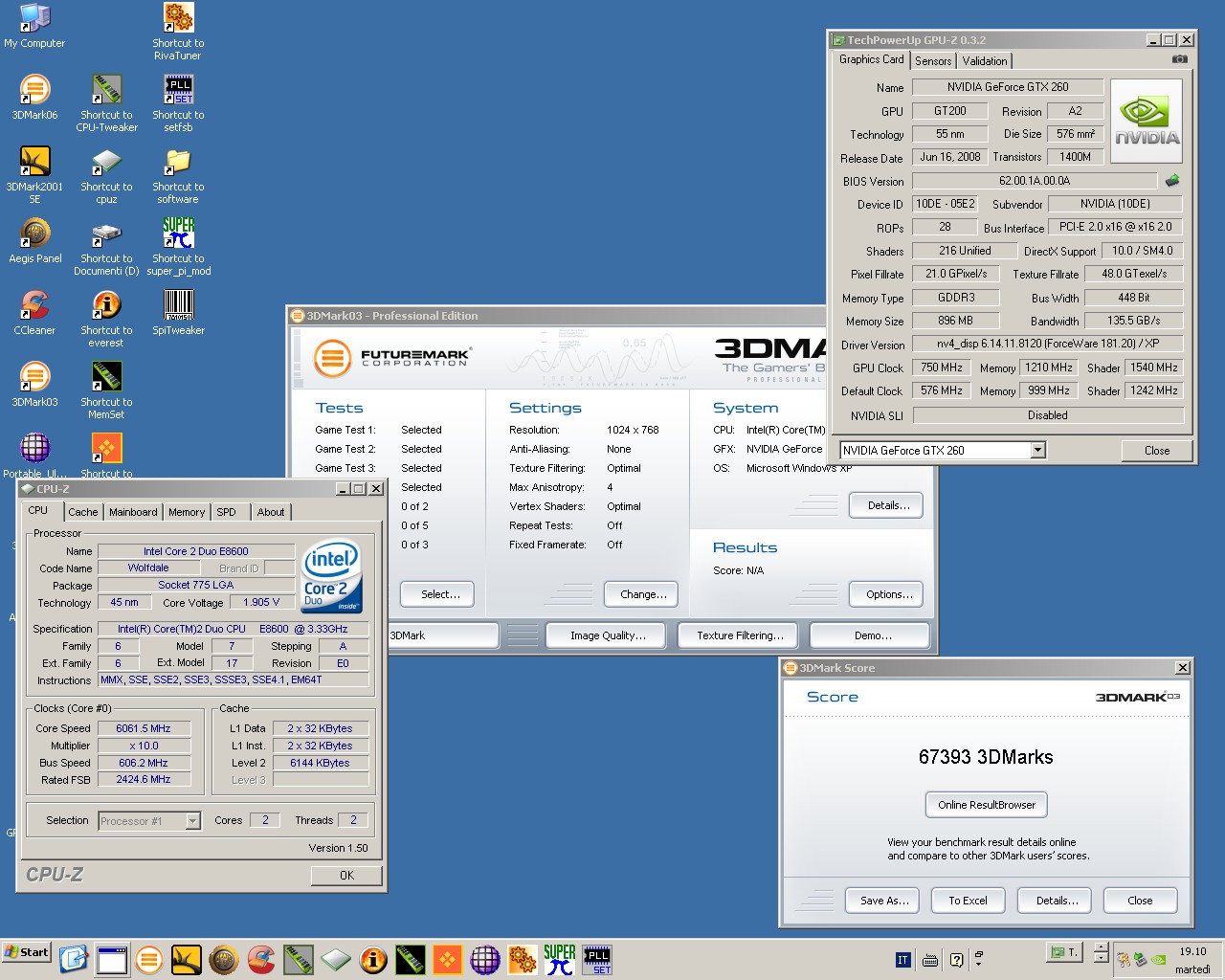This screenshot has height=980, width=1225.
Task: Launch CCleaner from the desktop
Action: [34, 313]
